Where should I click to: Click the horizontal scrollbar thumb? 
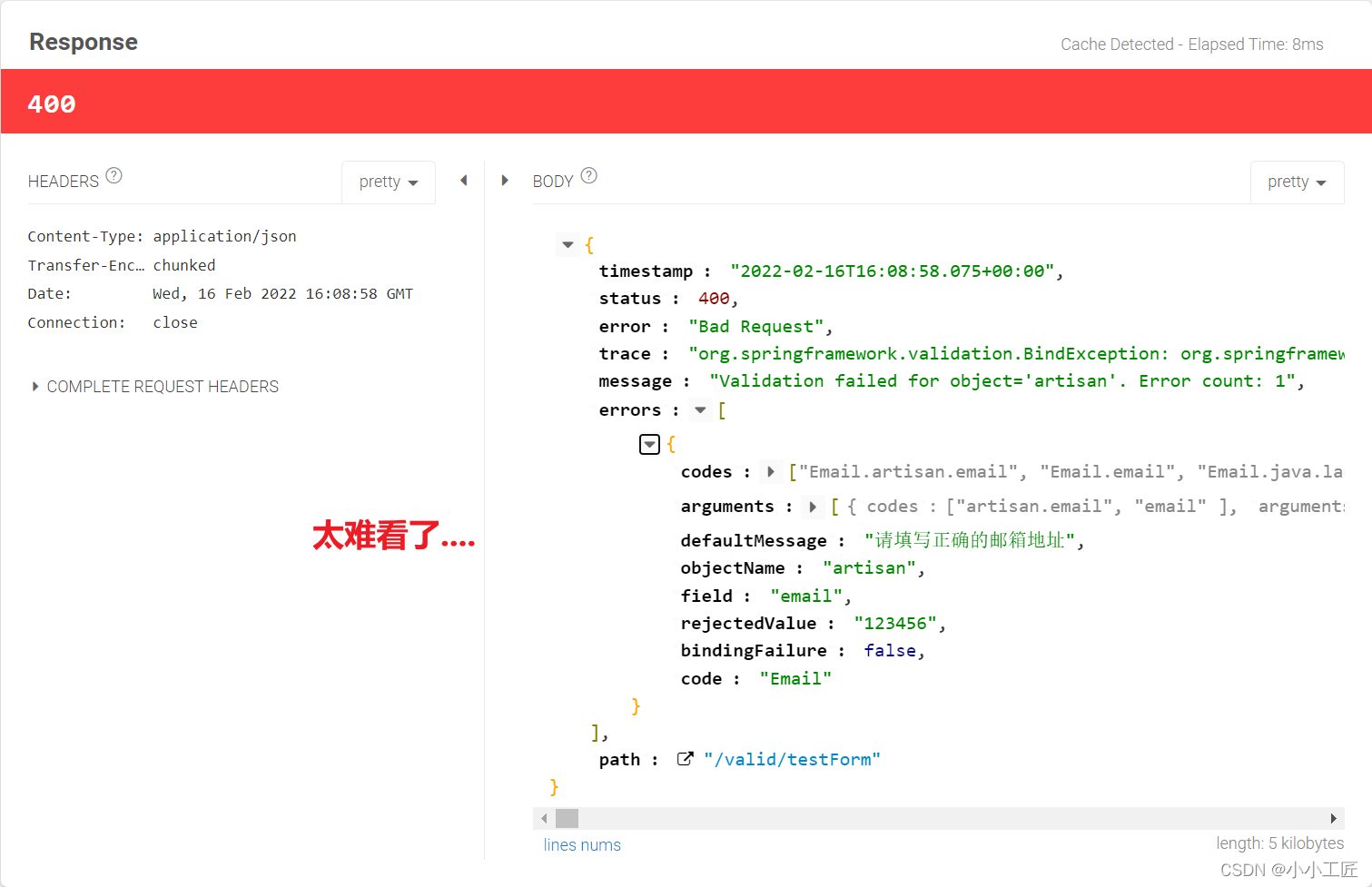(x=567, y=818)
